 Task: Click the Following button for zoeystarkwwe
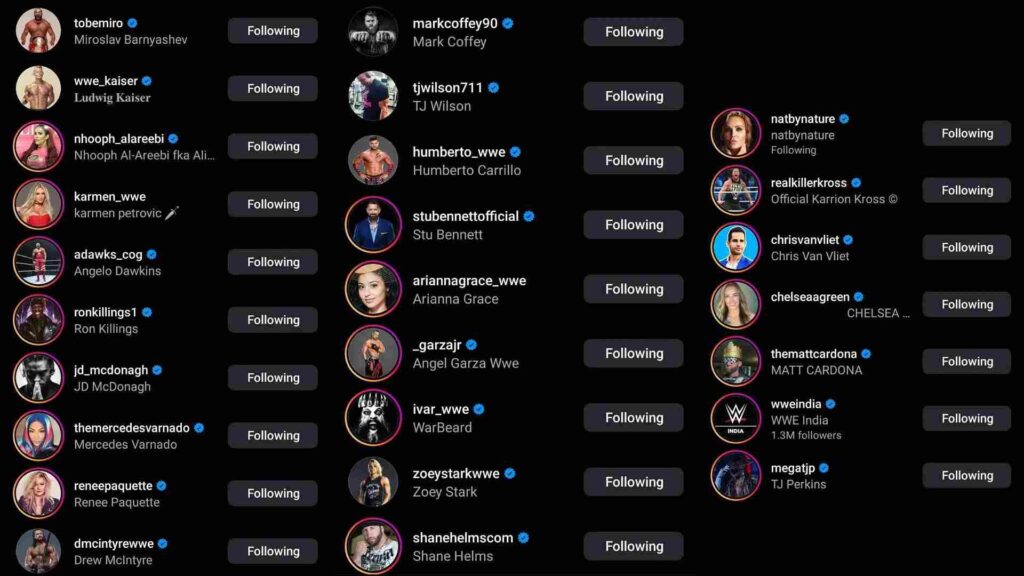point(633,482)
